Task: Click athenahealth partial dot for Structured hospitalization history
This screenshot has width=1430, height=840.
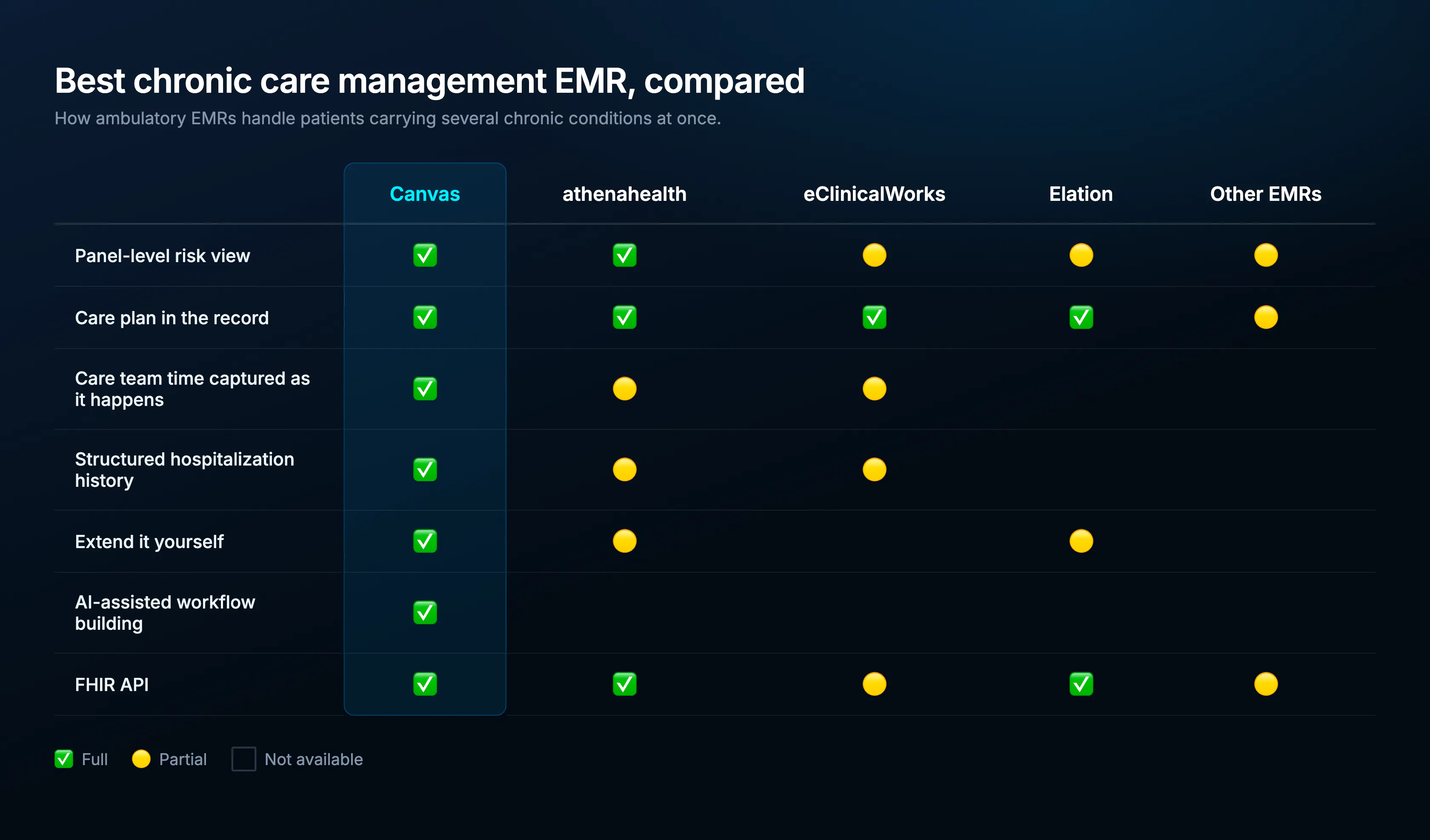Action: pos(624,469)
